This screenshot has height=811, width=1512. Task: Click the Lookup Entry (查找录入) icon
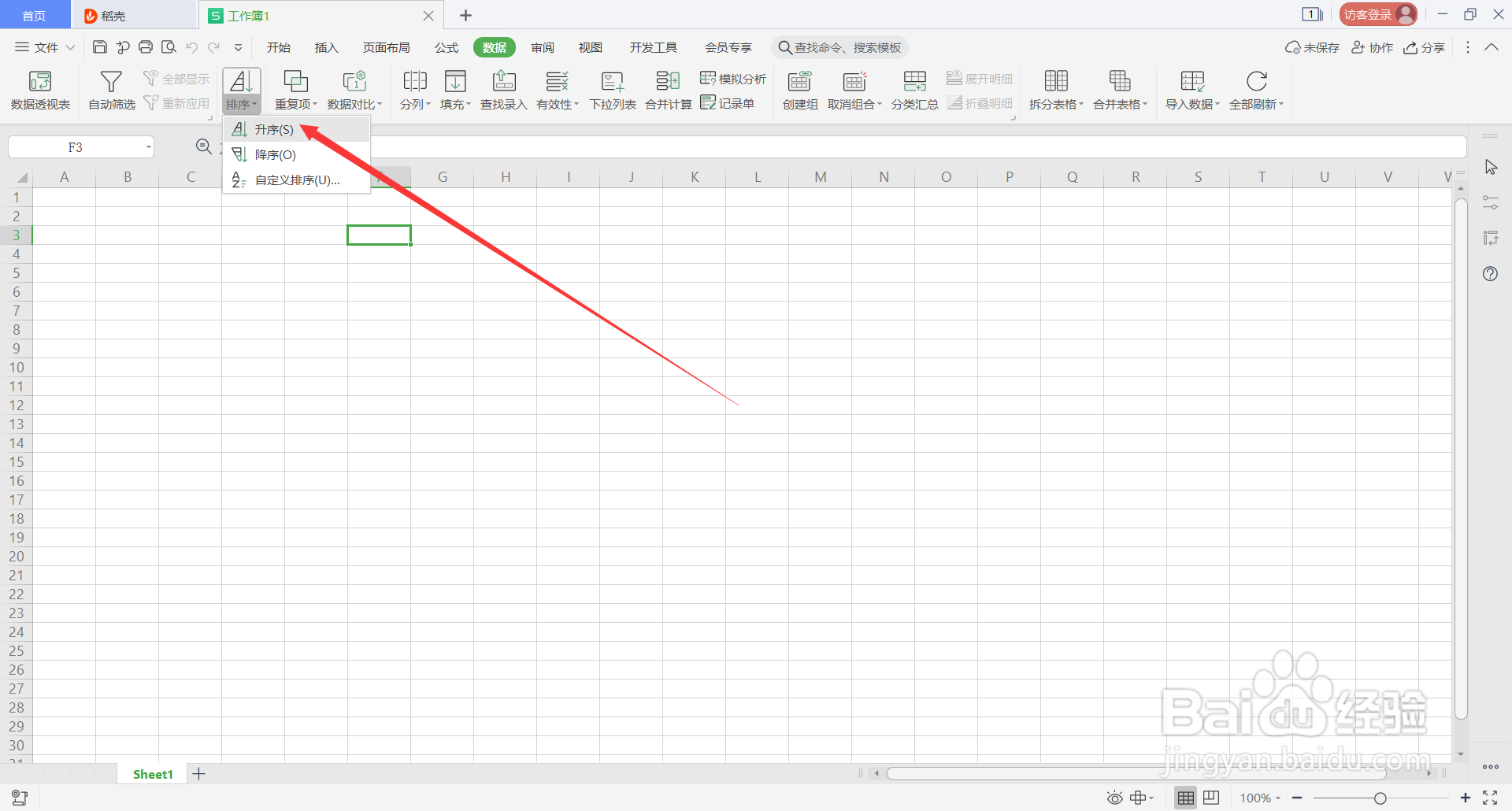tap(504, 81)
